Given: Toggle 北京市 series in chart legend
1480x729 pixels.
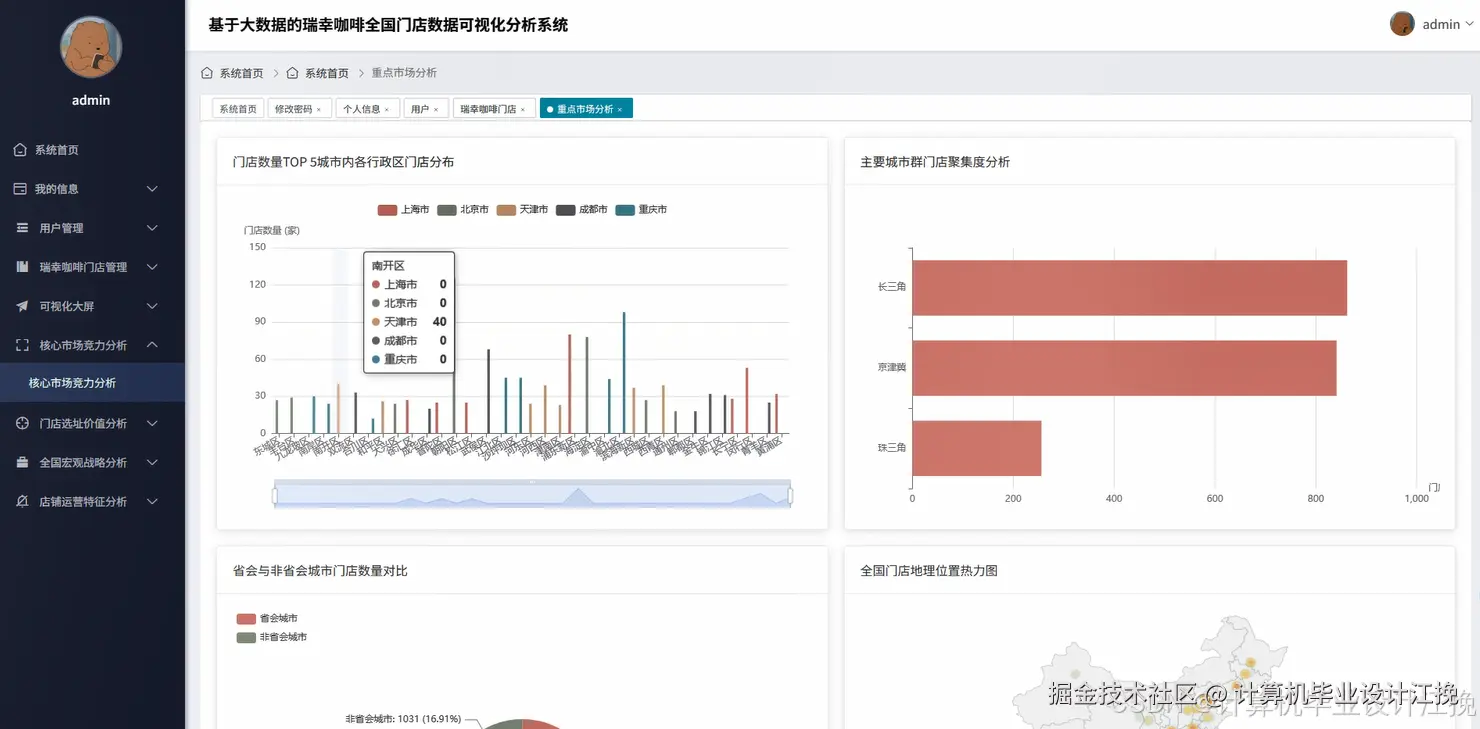Looking at the screenshot, I should tap(462, 210).
